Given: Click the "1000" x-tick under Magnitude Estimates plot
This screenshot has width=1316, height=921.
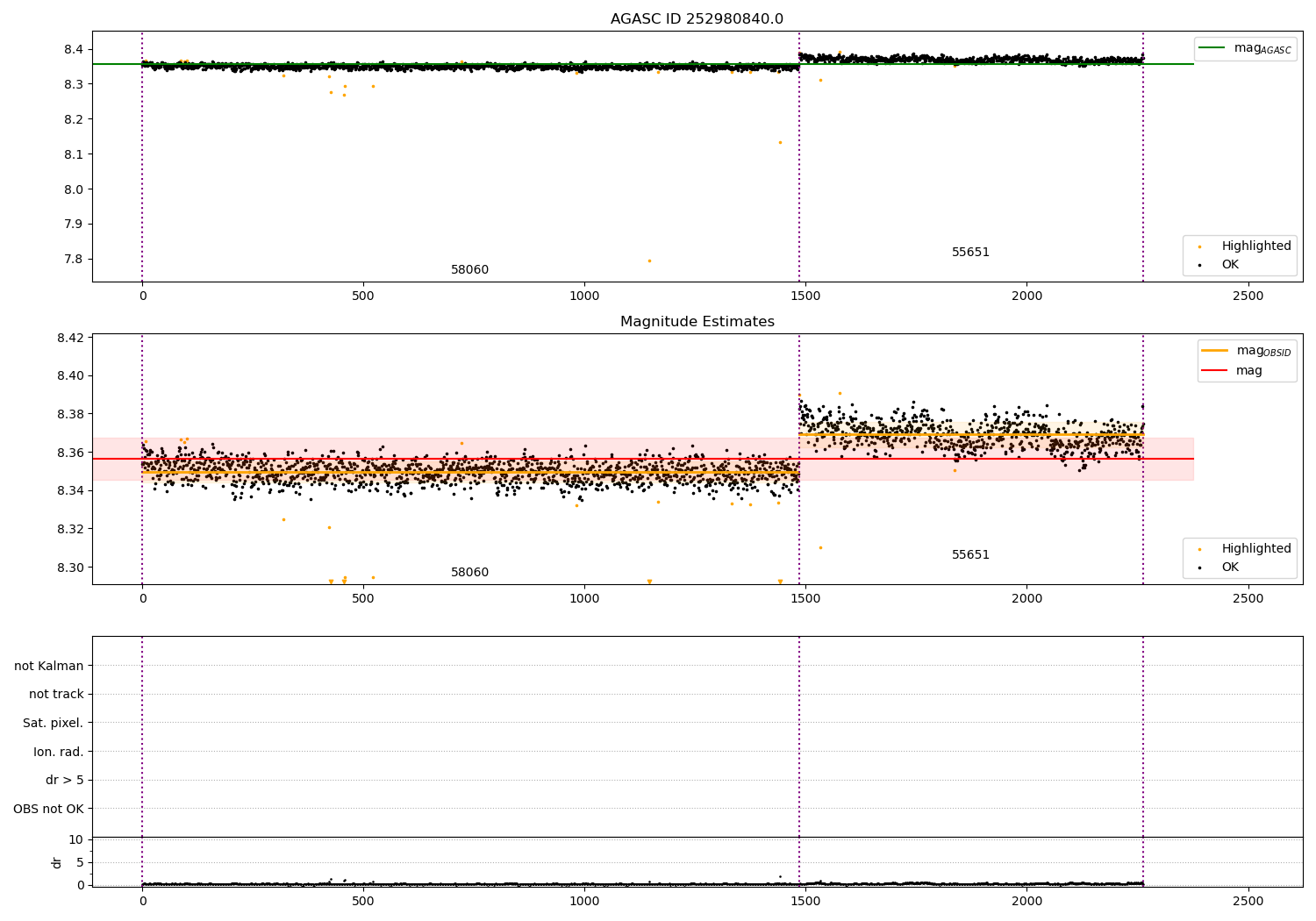Looking at the screenshot, I should [584, 598].
